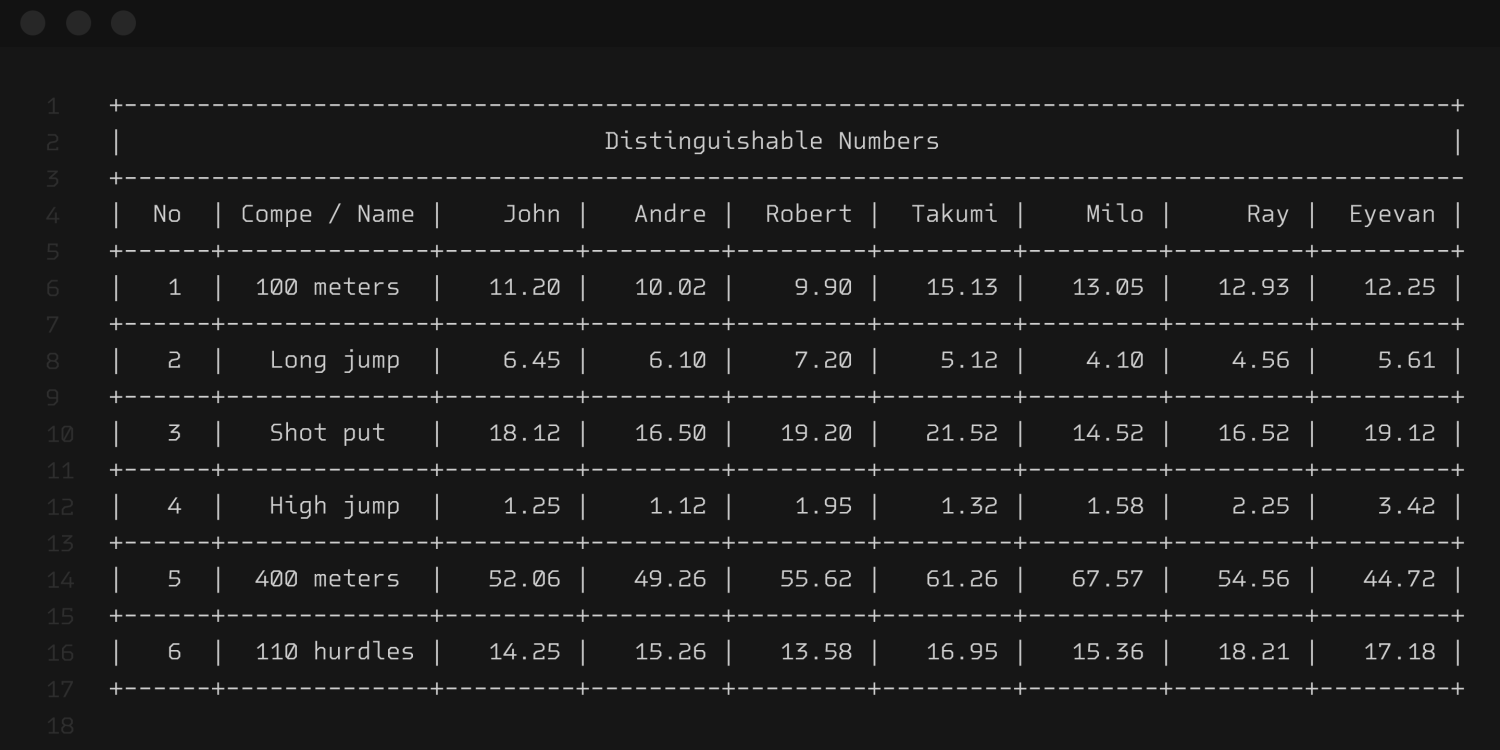Click the 'Distinguishable Numbers' table title
Viewport: 1500px width, 750px height.
point(771,141)
